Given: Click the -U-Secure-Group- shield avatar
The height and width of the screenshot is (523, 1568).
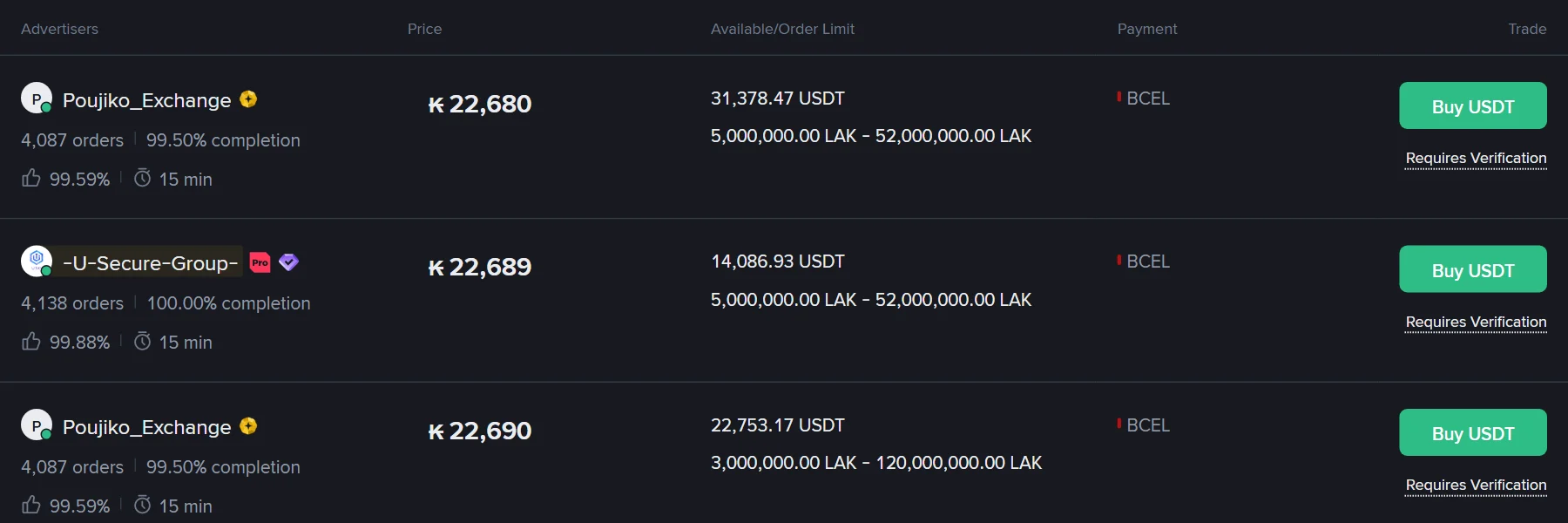Looking at the screenshot, I should click(37, 261).
